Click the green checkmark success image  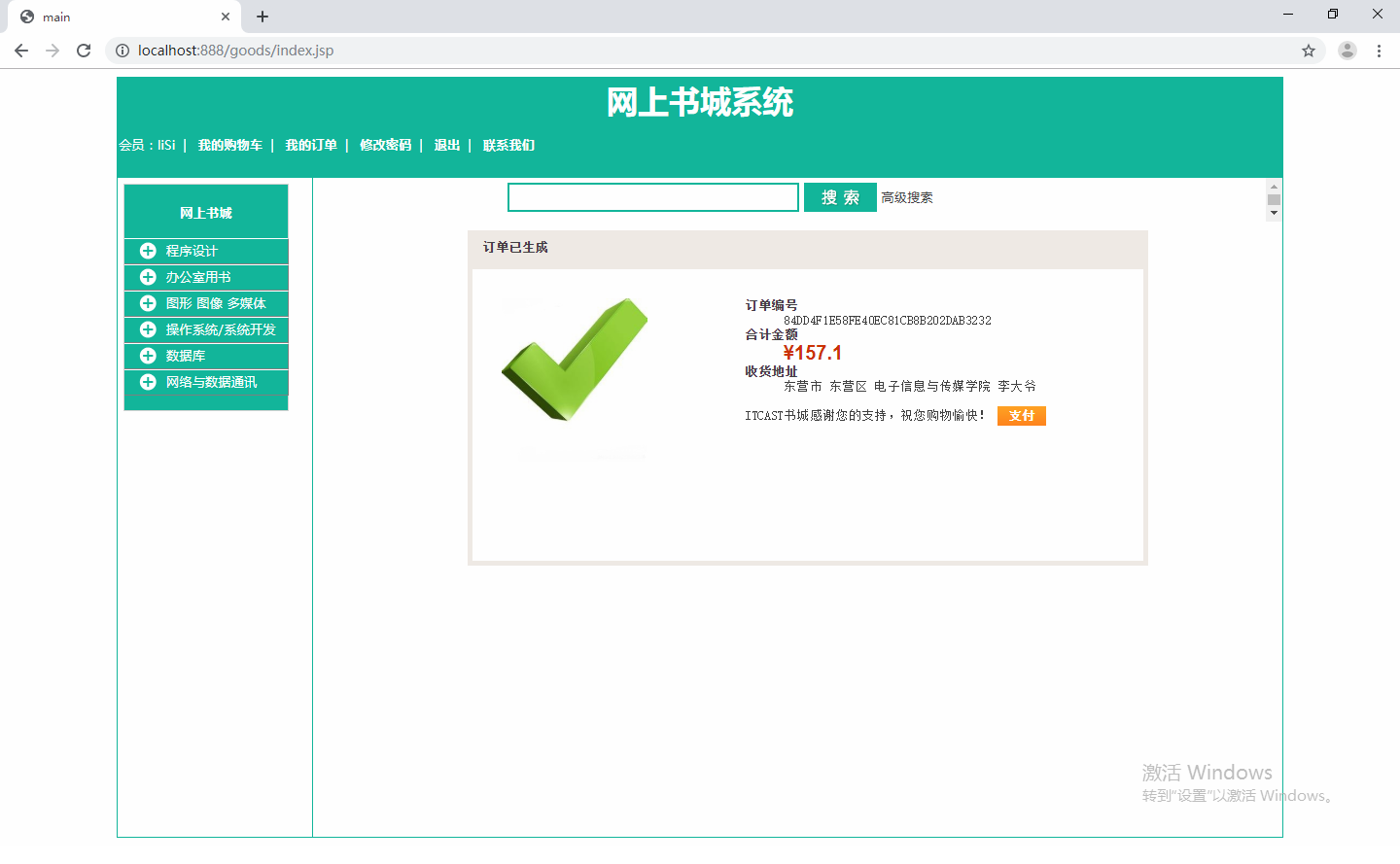pos(575,360)
